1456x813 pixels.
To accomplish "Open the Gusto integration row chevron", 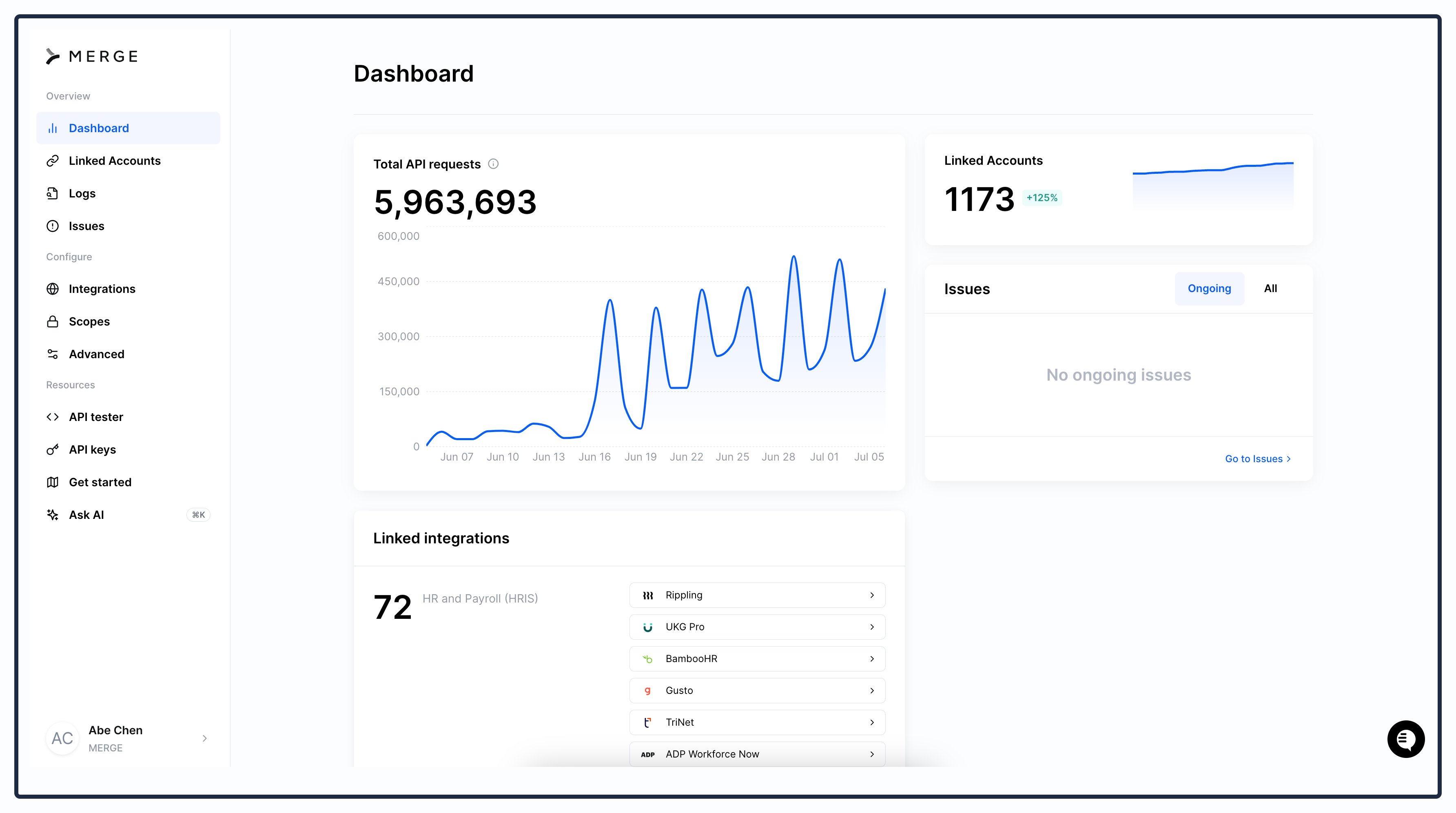I will pyautogui.click(x=872, y=690).
